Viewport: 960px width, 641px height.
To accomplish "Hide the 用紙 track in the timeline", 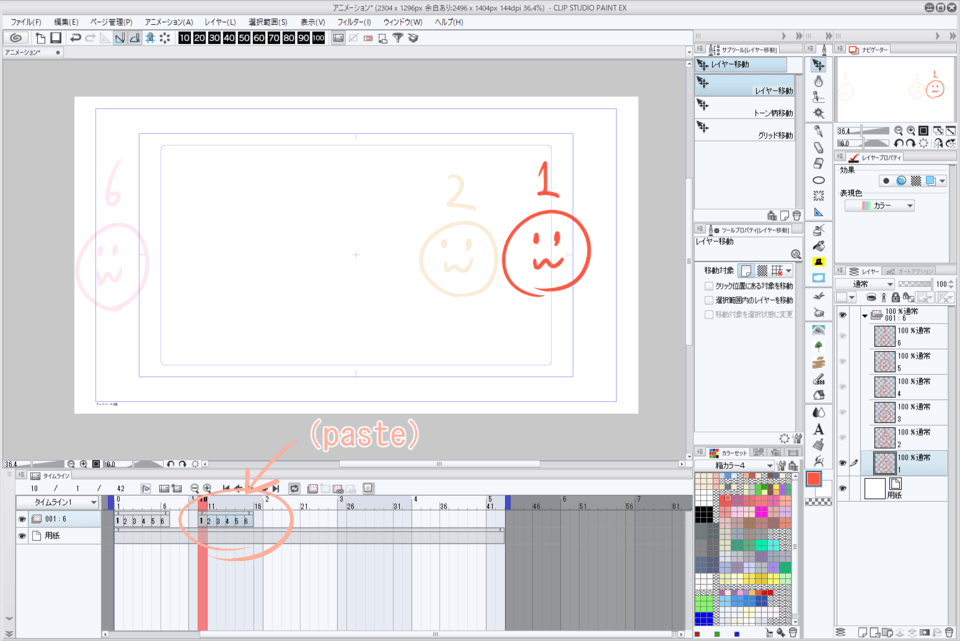I will coord(22,537).
